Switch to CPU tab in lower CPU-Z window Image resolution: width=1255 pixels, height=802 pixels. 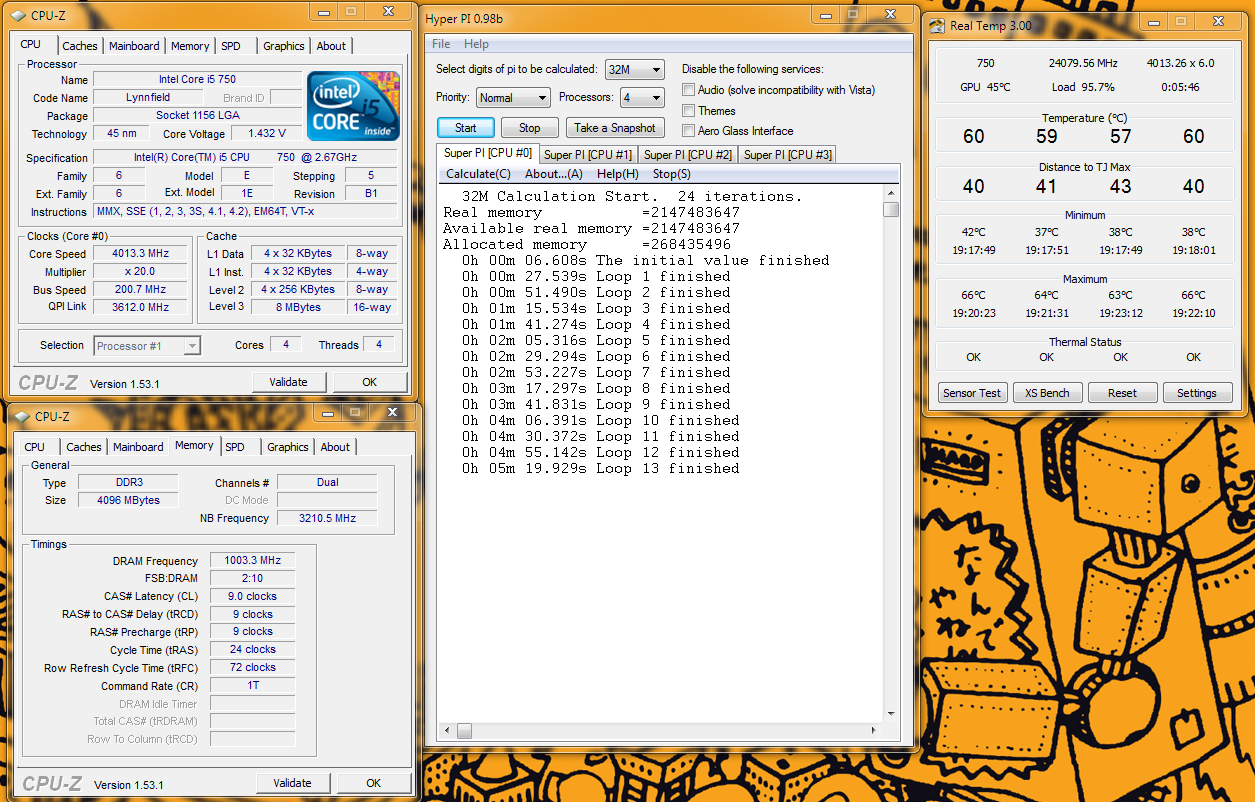click(x=35, y=447)
